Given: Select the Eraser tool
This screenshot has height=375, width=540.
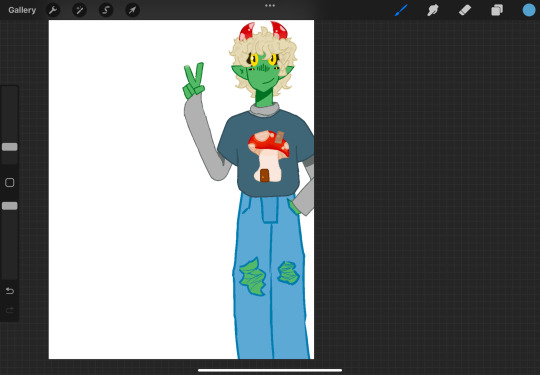Looking at the screenshot, I should pos(465,10).
